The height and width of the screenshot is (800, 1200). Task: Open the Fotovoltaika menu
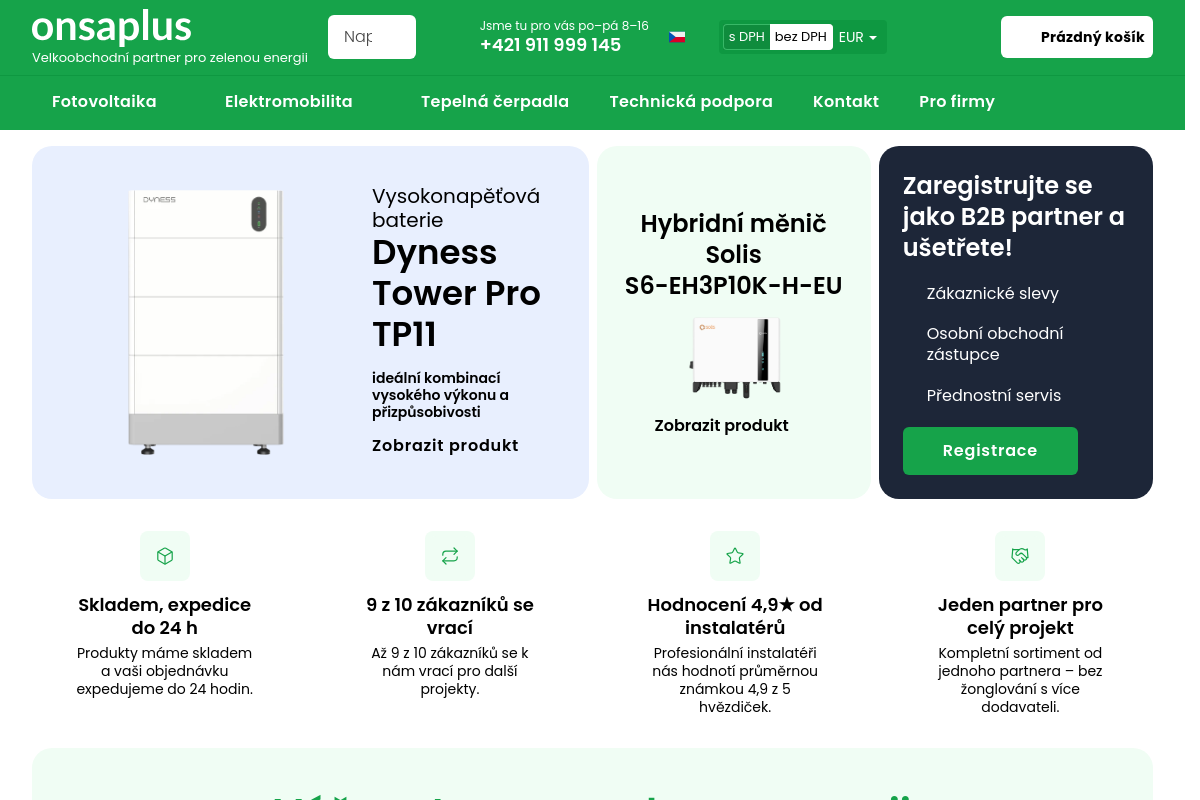(x=104, y=101)
